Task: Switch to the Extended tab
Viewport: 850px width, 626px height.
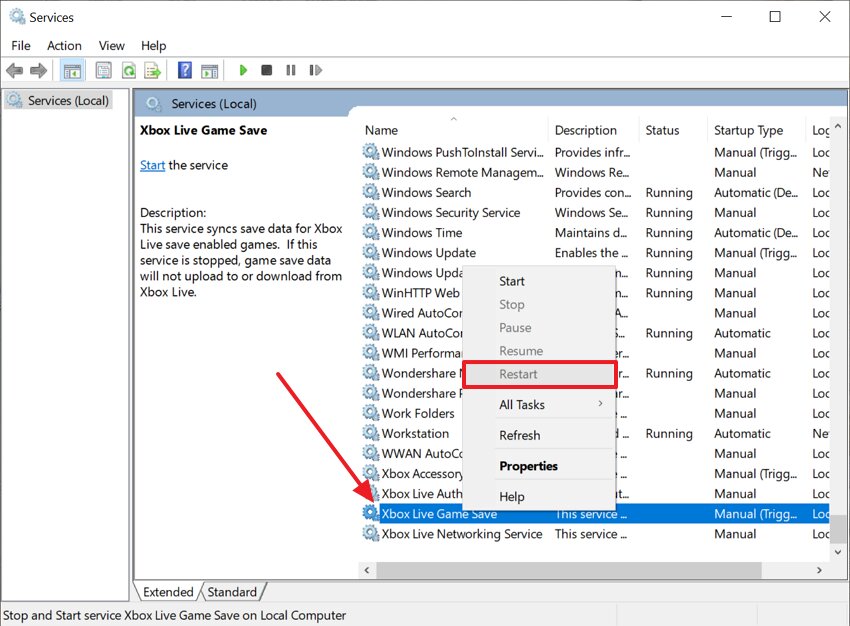Action: 168,592
